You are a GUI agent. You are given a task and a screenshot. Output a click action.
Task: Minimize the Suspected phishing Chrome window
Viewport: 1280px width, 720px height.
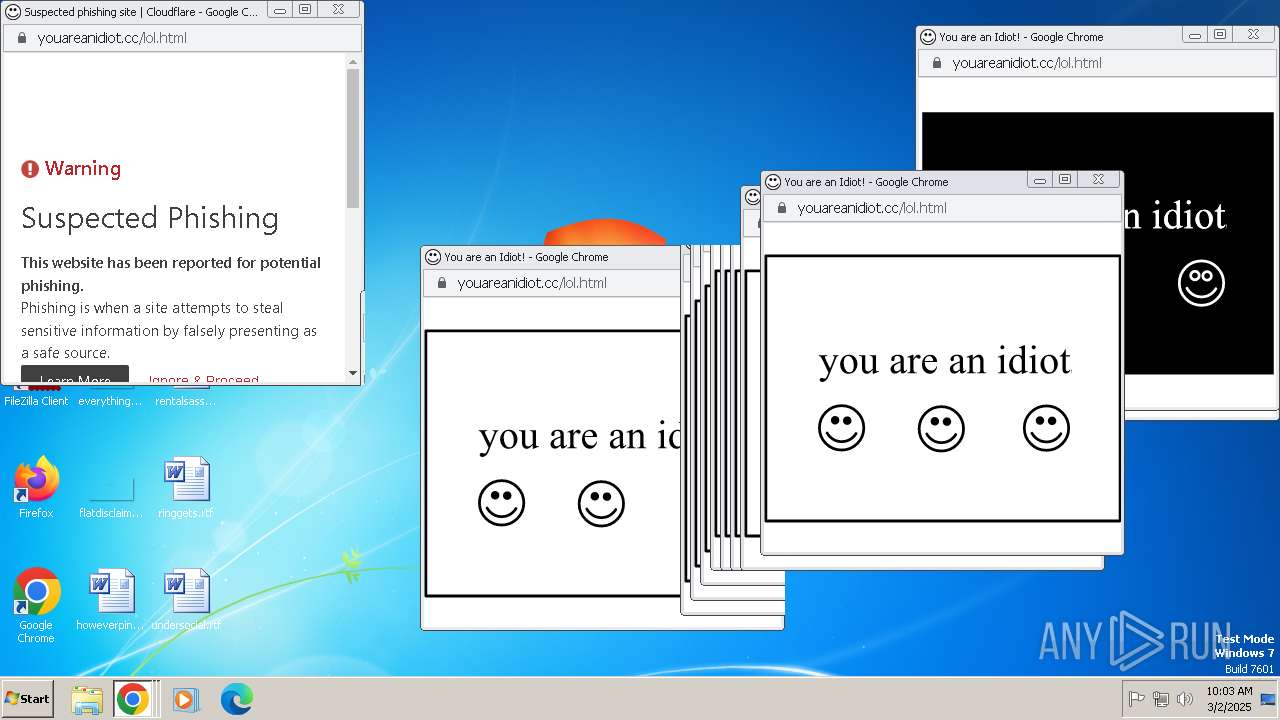click(280, 10)
